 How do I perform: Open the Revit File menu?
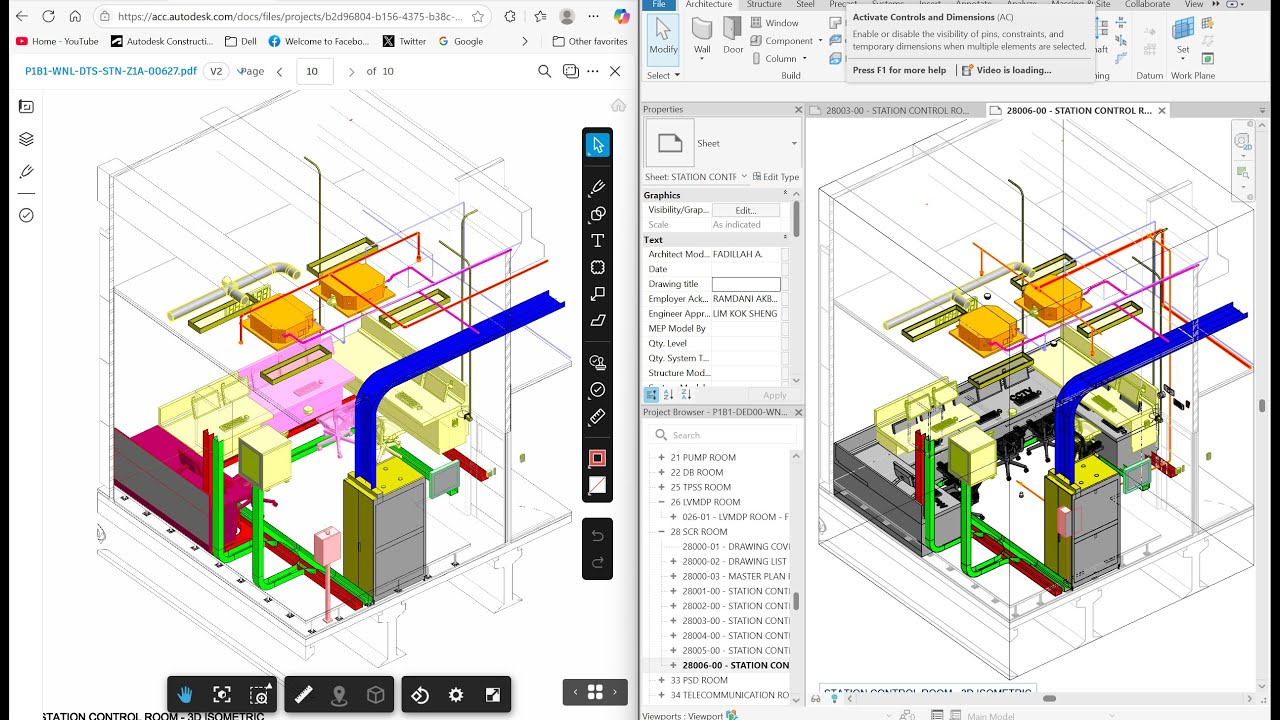[659, 4]
